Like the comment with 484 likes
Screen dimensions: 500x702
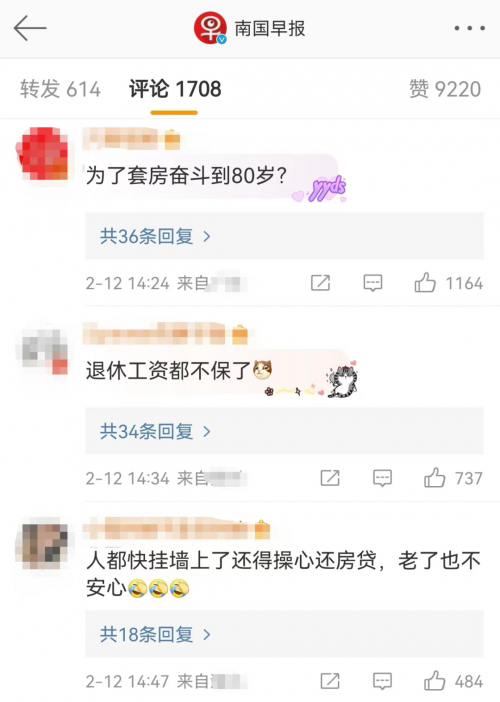(434, 681)
